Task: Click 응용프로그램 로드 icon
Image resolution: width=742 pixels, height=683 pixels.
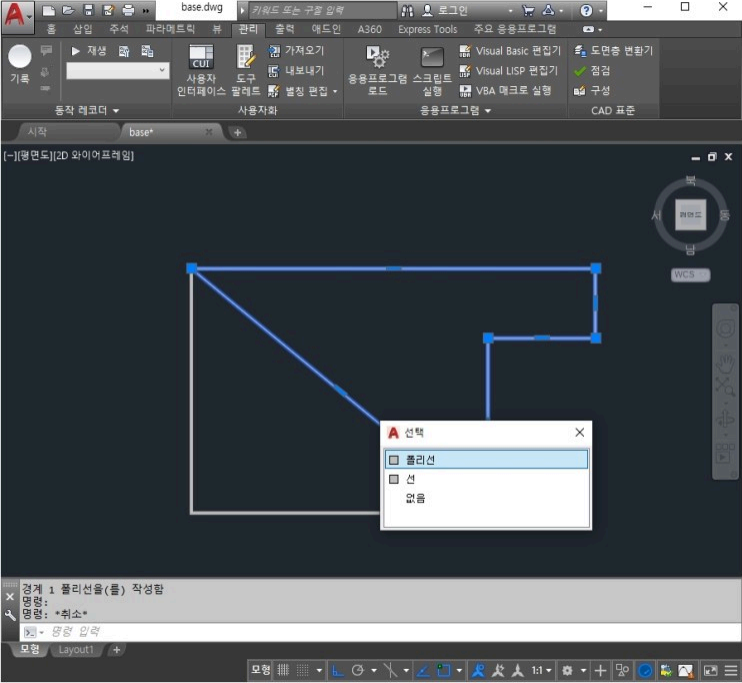Action: 377,71
